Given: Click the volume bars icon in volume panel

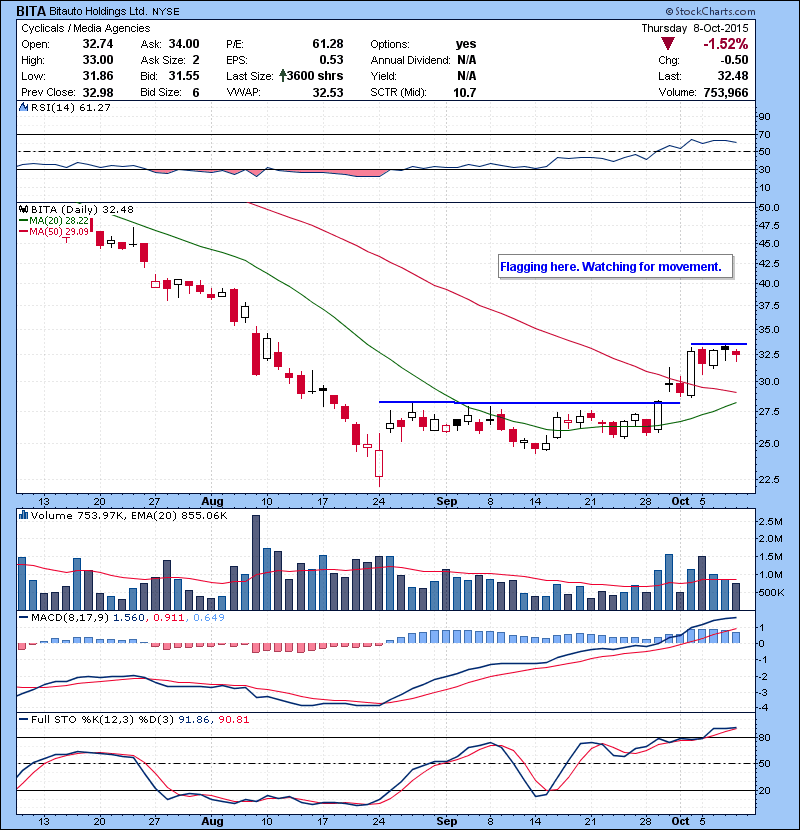Looking at the screenshot, I should pos(23,515).
